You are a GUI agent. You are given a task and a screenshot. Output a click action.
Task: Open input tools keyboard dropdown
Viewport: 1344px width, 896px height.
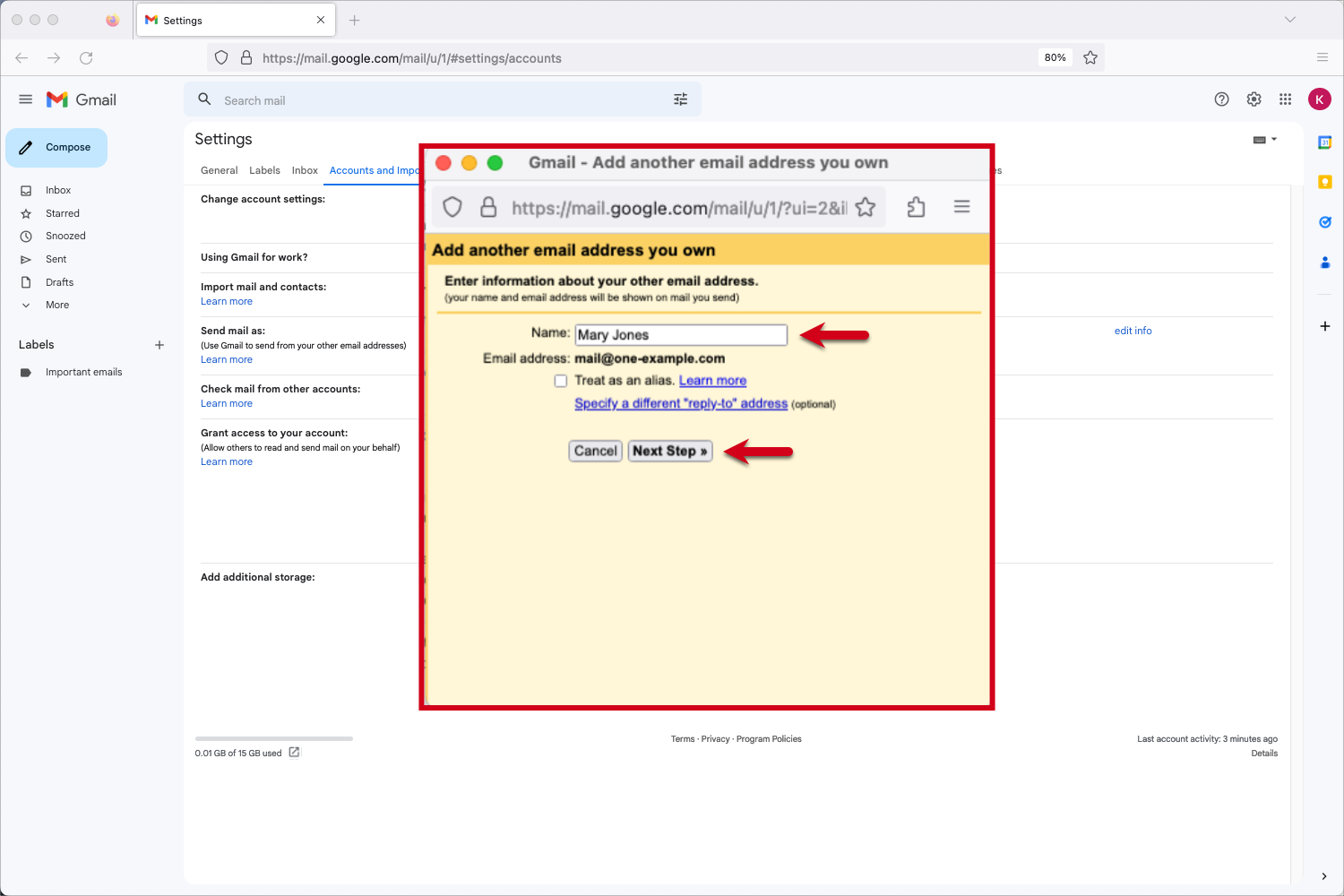click(1264, 140)
